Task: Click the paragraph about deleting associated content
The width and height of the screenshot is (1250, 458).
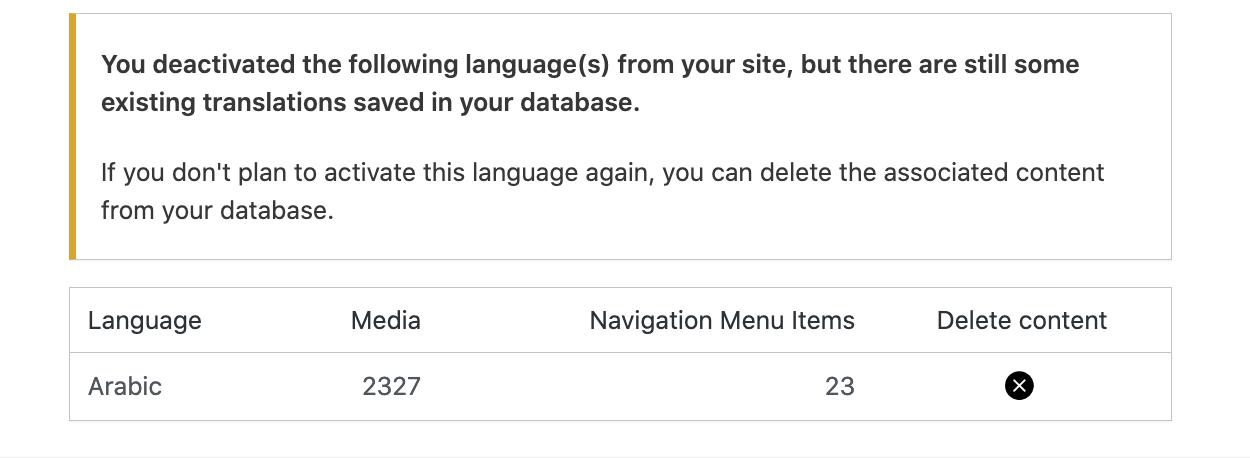Action: pyautogui.click(x=602, y=191)
